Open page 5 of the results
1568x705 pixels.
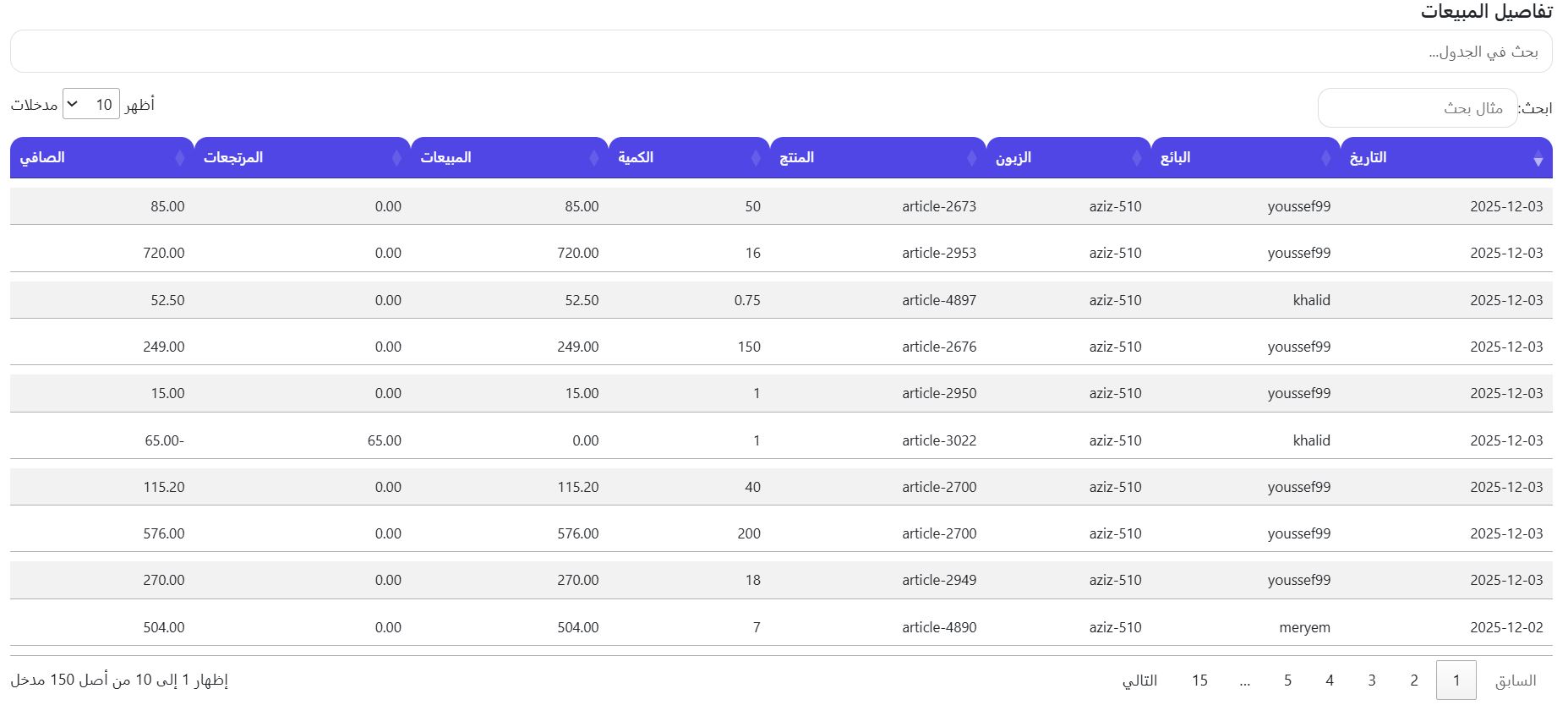tap(1287, 680)
